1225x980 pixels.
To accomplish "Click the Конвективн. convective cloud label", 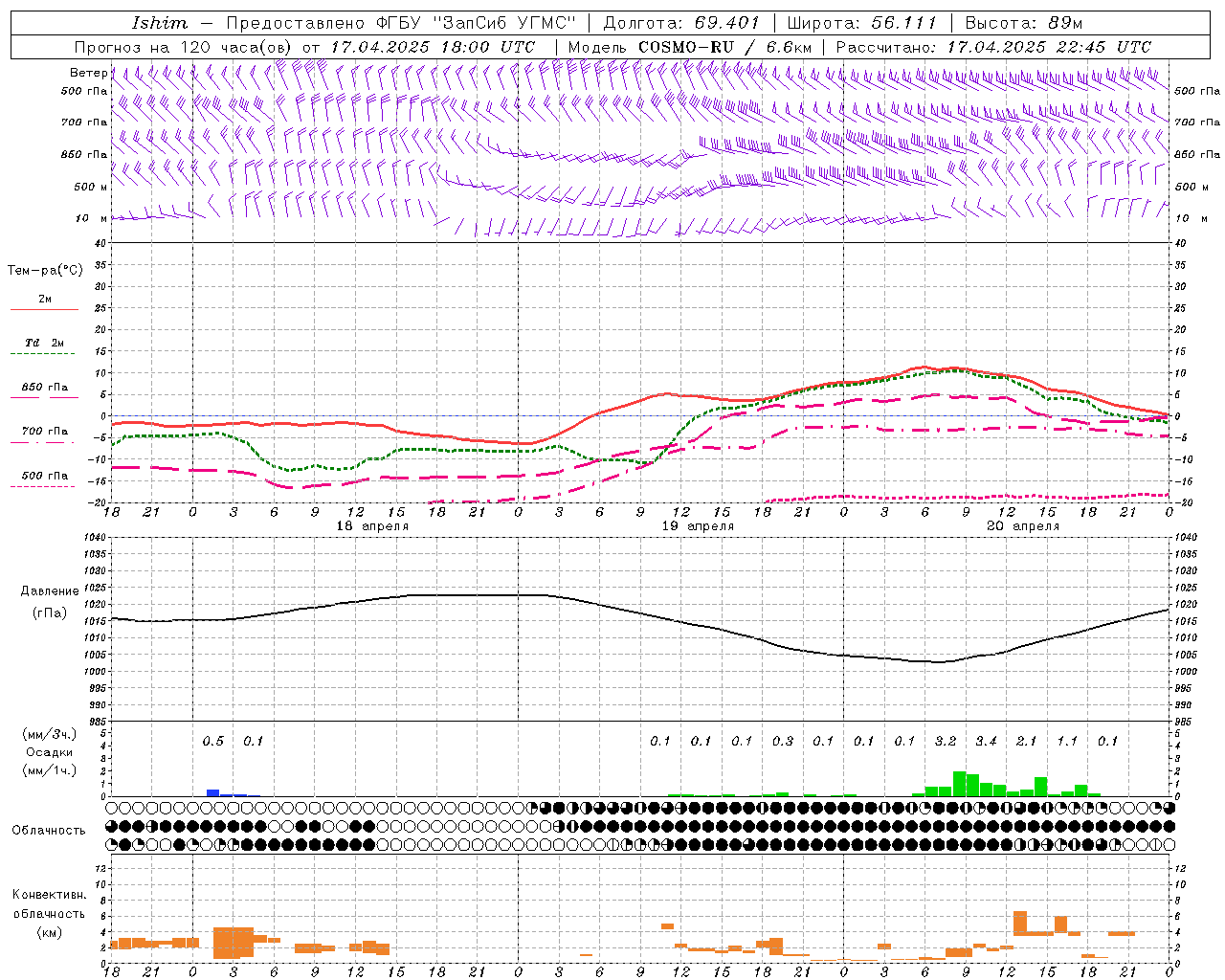I will click(49, 895).
